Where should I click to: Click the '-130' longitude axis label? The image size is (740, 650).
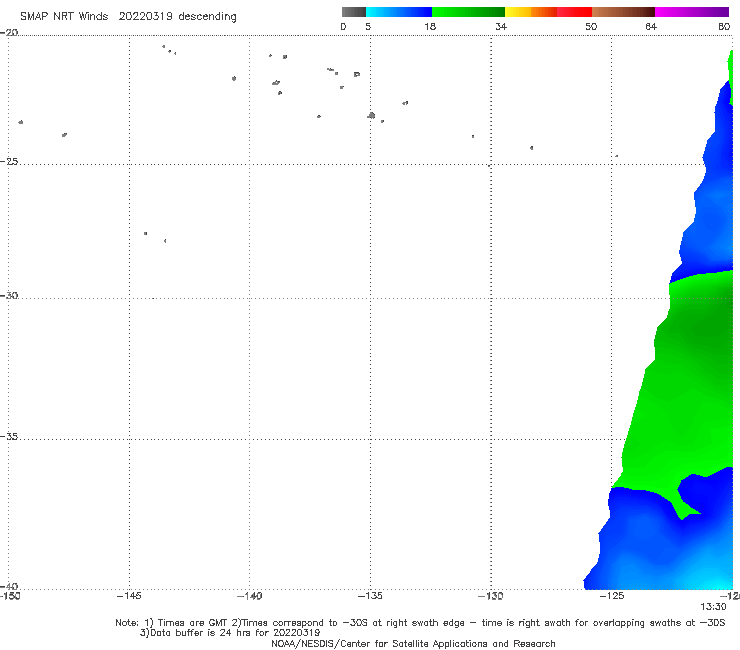(491, 596)
